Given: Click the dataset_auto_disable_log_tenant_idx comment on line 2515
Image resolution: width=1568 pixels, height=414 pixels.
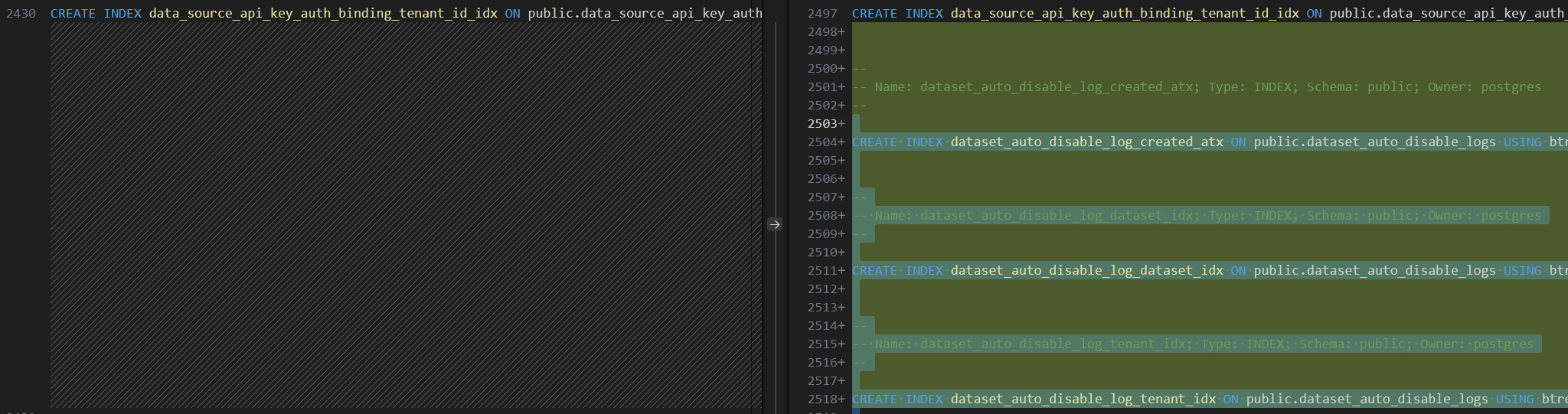Looking at the screenshot, I should pyautogui.click(x=1053, y=344).
